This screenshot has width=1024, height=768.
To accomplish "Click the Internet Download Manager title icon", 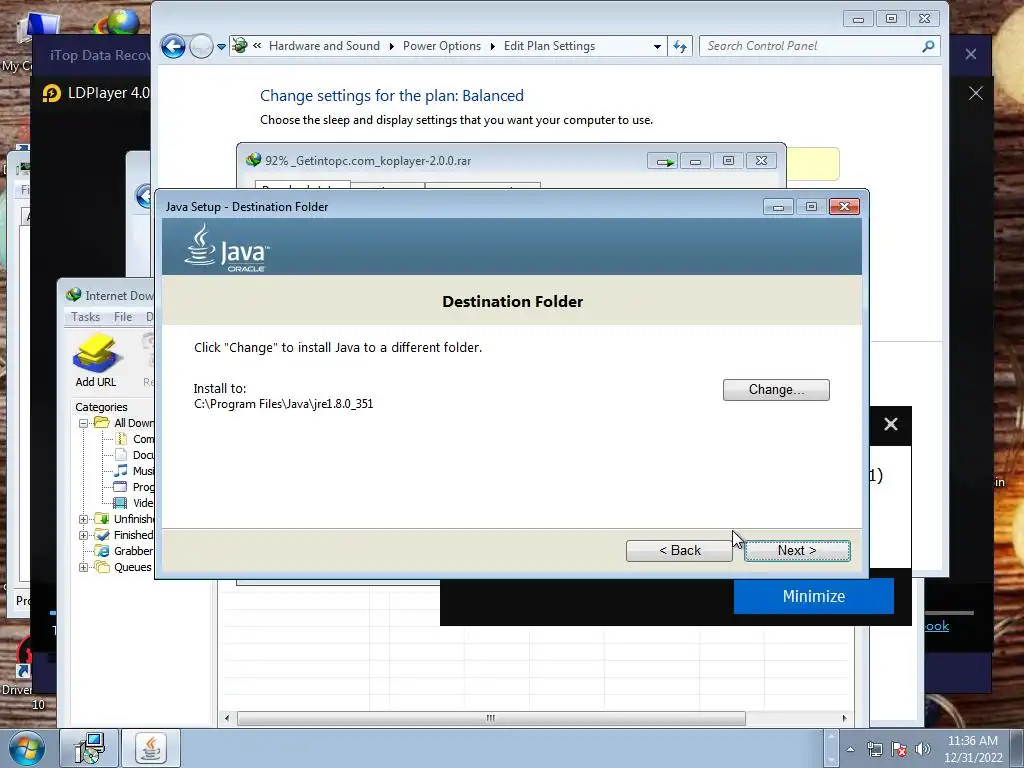I will tap(74, 295).
